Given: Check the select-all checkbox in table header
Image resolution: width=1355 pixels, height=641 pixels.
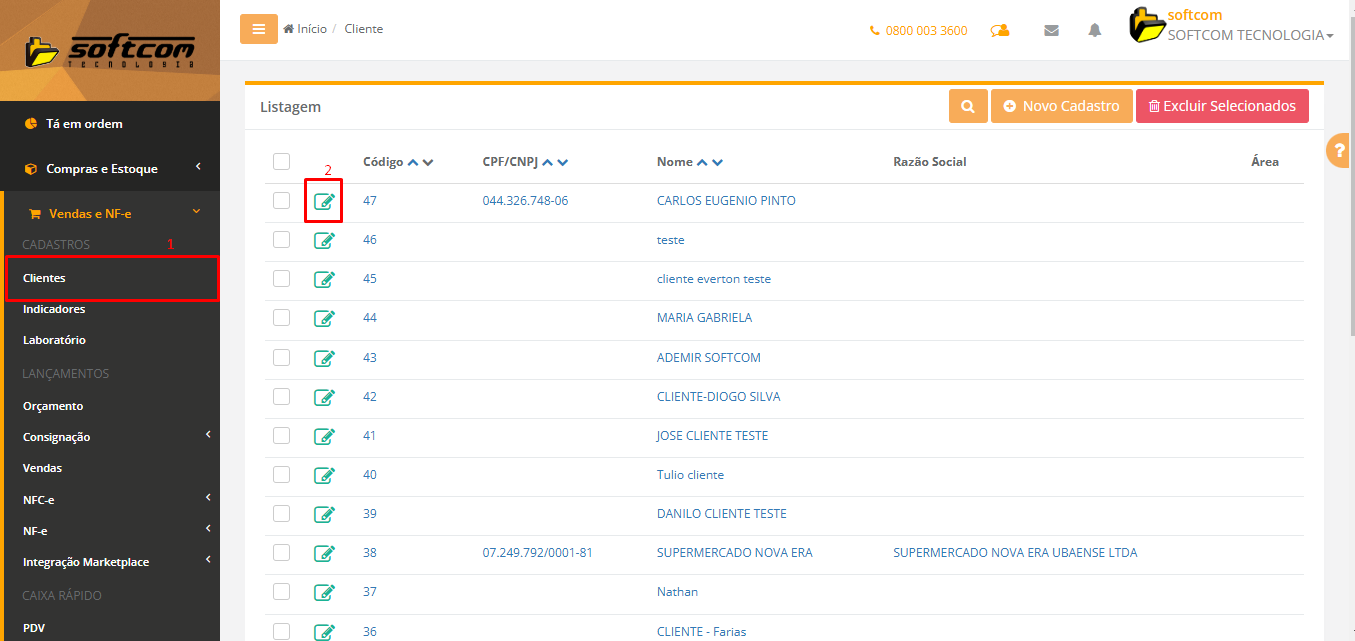Looking at the screenshot, I should tap(281, 162).
